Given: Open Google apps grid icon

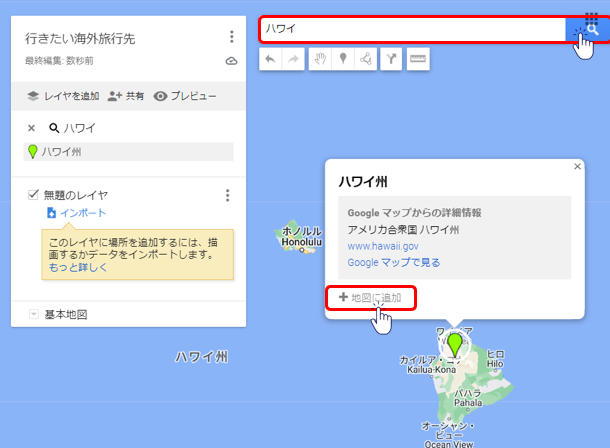Looking at the screenshot, I should click(x=591, y=18).
